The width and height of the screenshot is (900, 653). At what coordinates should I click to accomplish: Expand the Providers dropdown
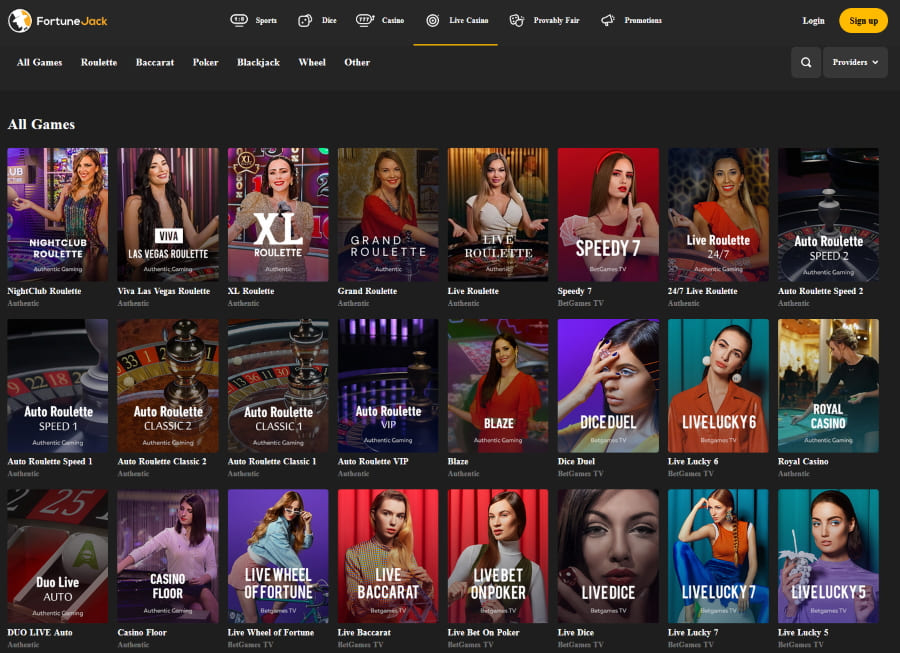[855, 62]
